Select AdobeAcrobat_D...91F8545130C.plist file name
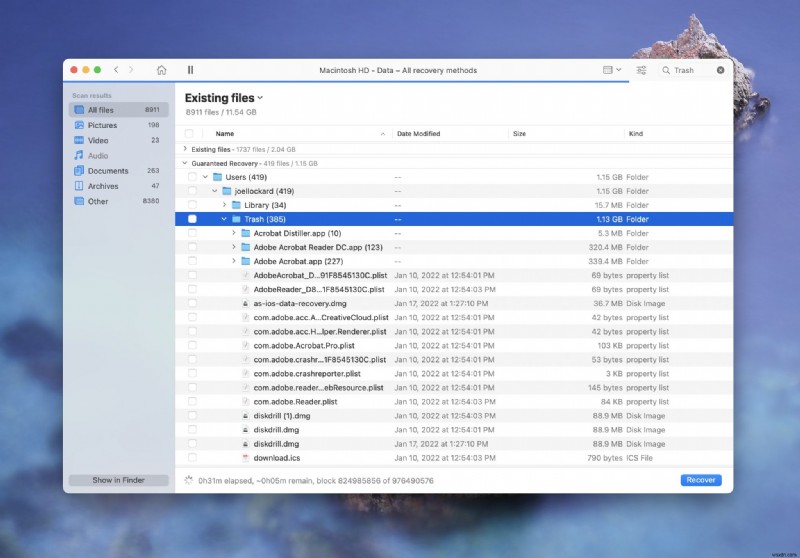800x558 pixels. pos(320,275)
